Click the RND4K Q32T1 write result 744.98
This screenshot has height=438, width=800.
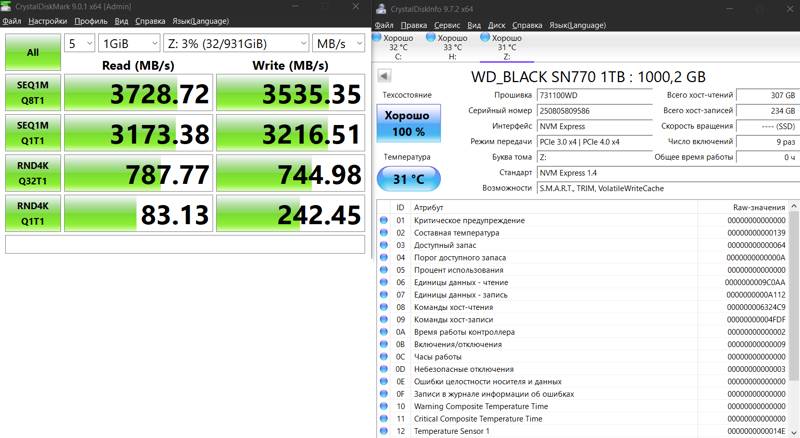pos(290,173)
